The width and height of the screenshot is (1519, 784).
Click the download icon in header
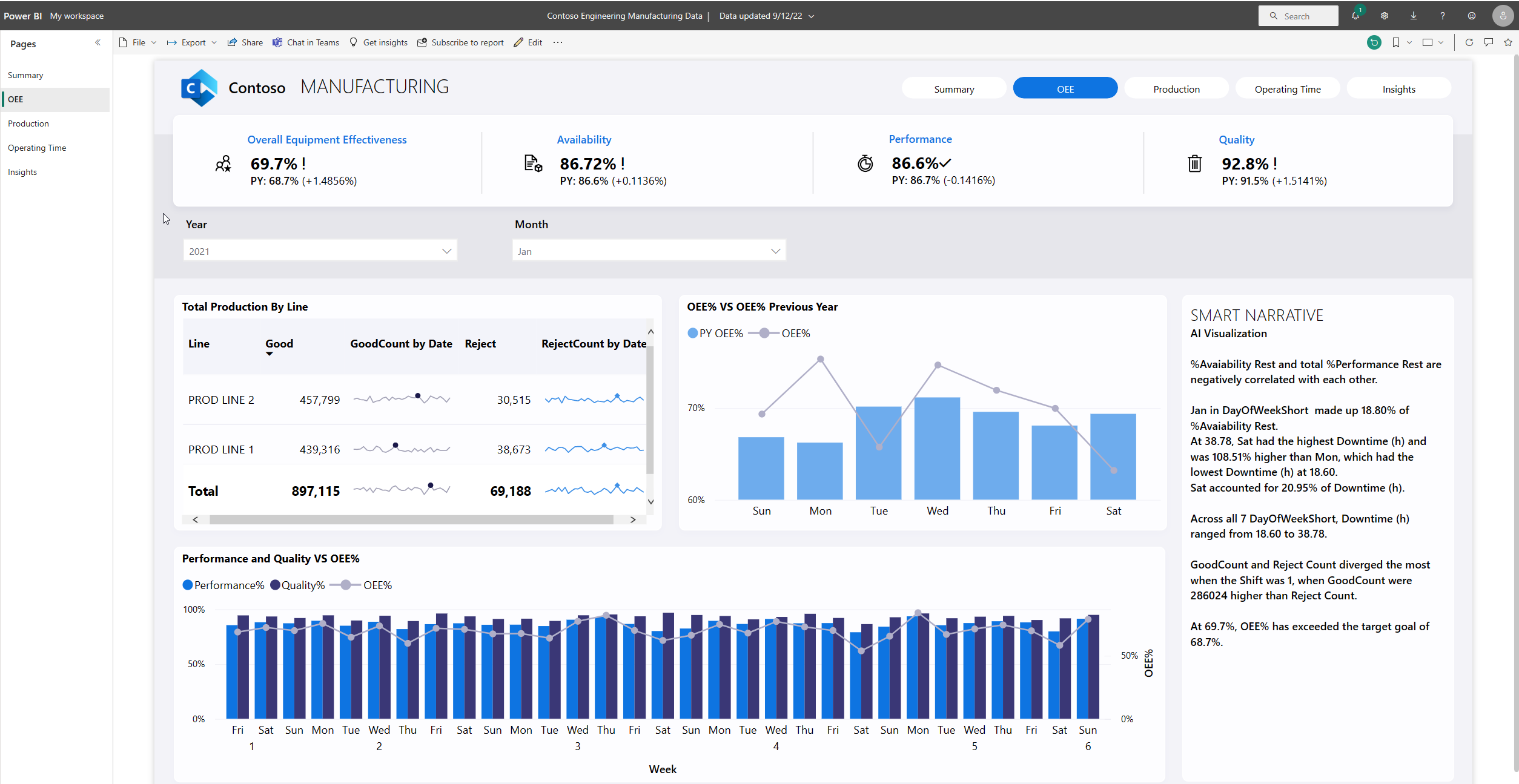tap(1413, 16)
